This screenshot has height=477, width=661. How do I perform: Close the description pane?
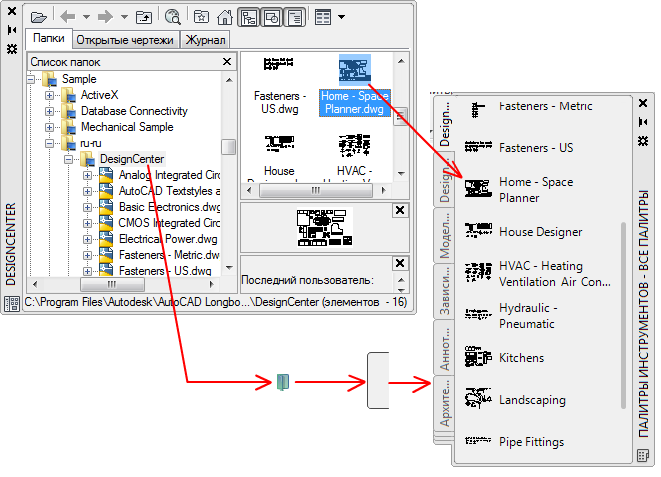pos(400,263)
